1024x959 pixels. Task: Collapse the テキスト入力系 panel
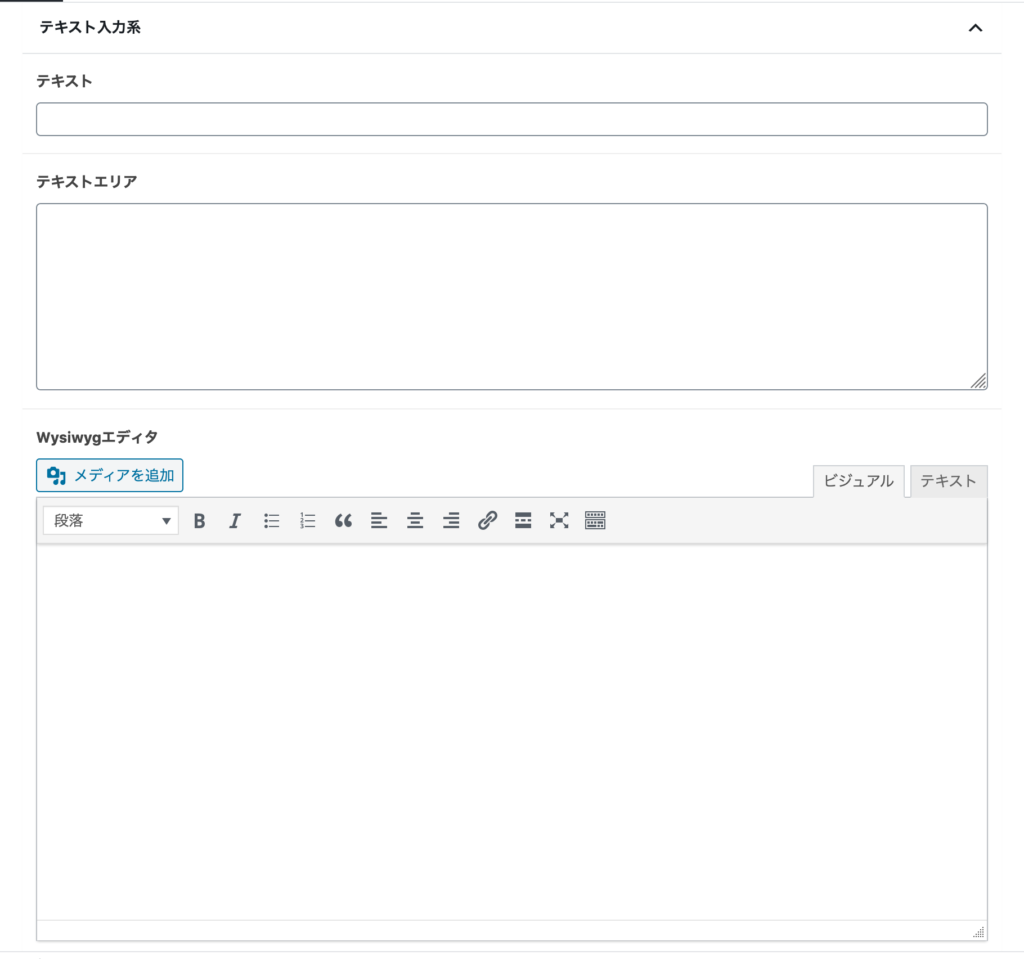[975, 27]
